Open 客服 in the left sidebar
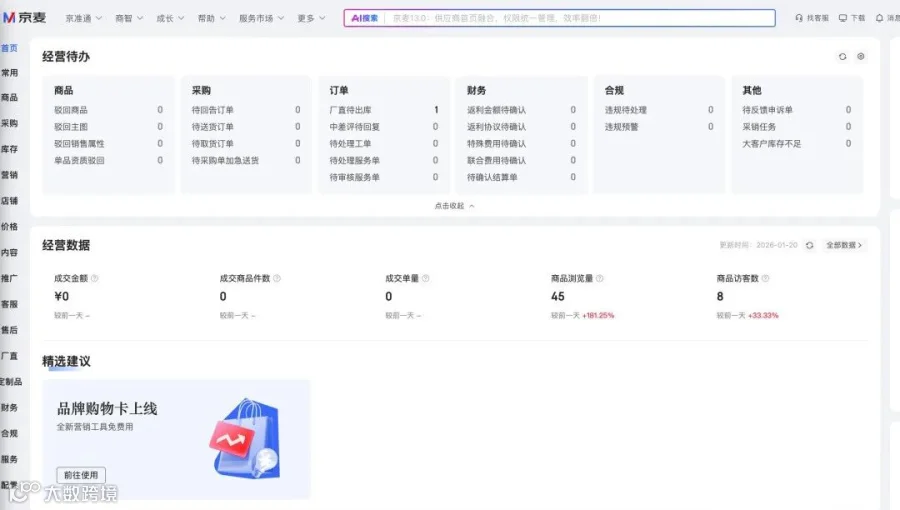 click(9, 303)
